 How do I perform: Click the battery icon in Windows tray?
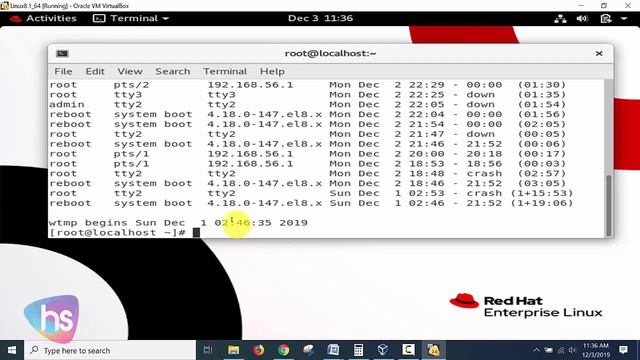(x=549, y=350)
